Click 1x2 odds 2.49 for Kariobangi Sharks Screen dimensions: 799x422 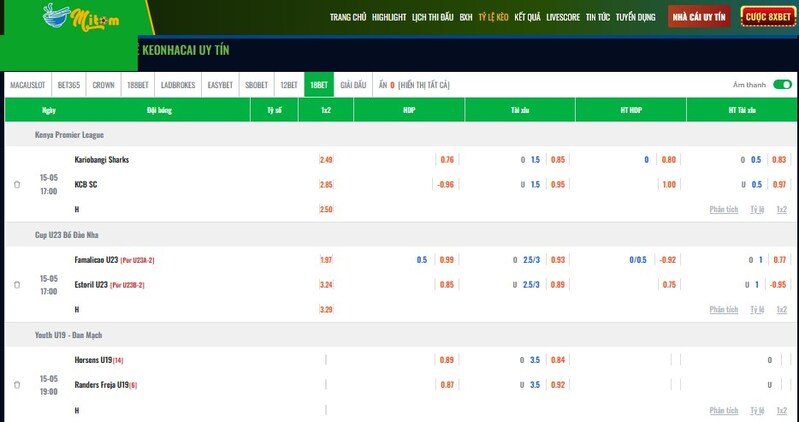[326, 160]
